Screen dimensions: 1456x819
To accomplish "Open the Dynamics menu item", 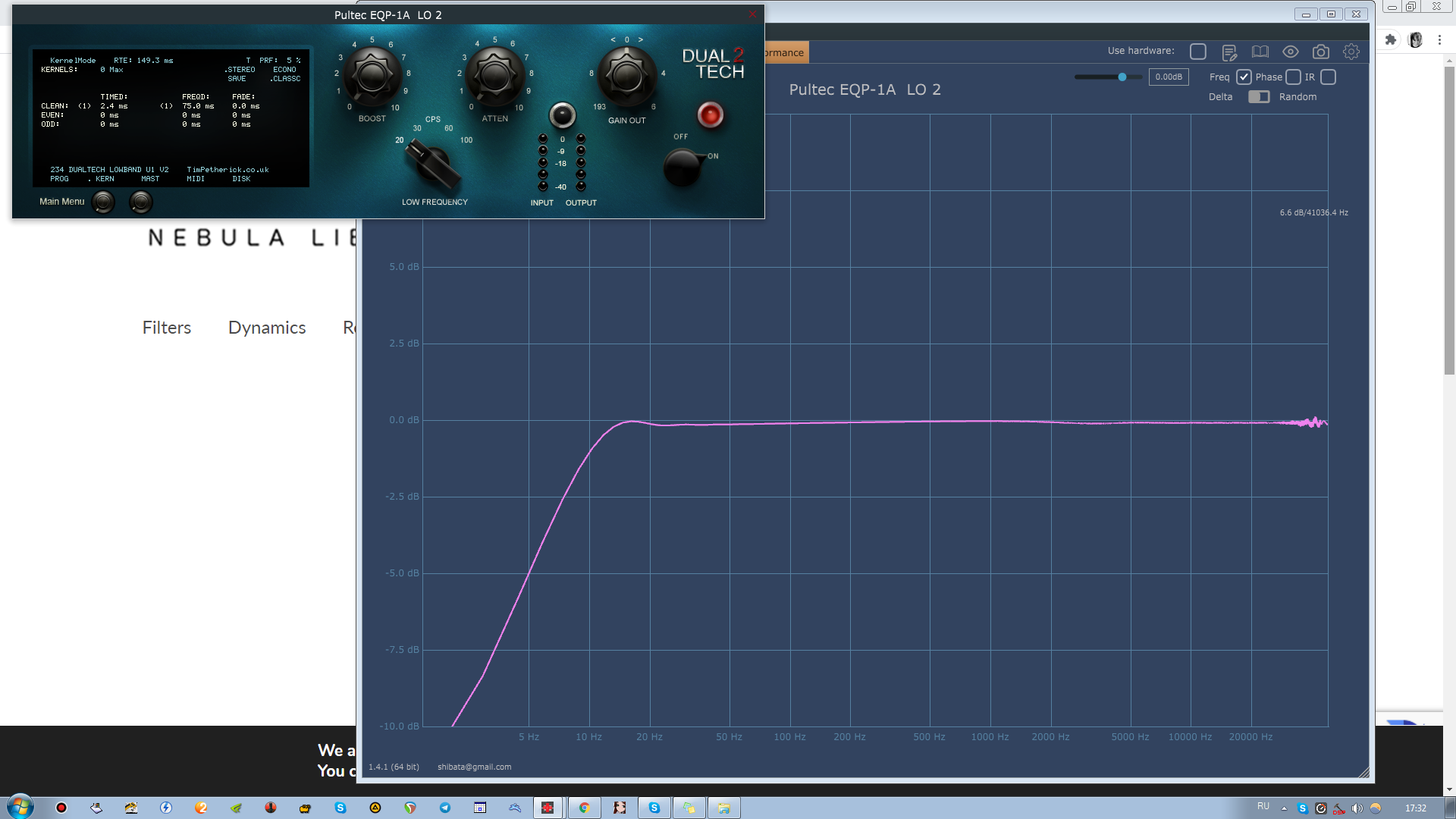I will pos(267,328).
